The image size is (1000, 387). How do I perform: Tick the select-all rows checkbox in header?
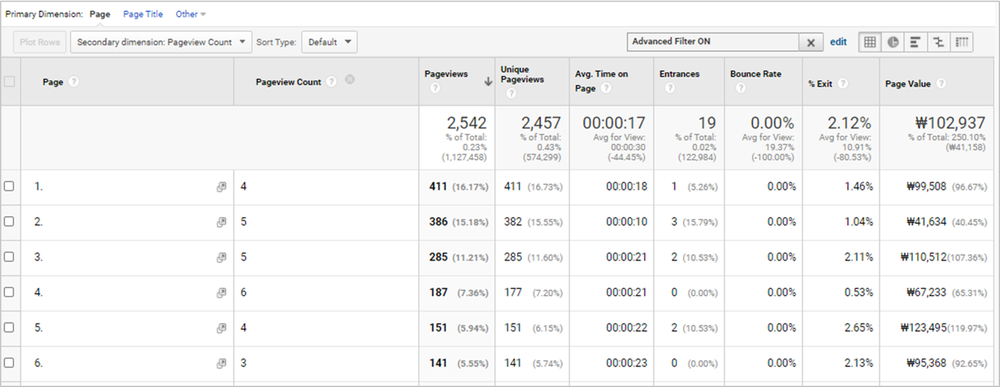coord(9,82)
